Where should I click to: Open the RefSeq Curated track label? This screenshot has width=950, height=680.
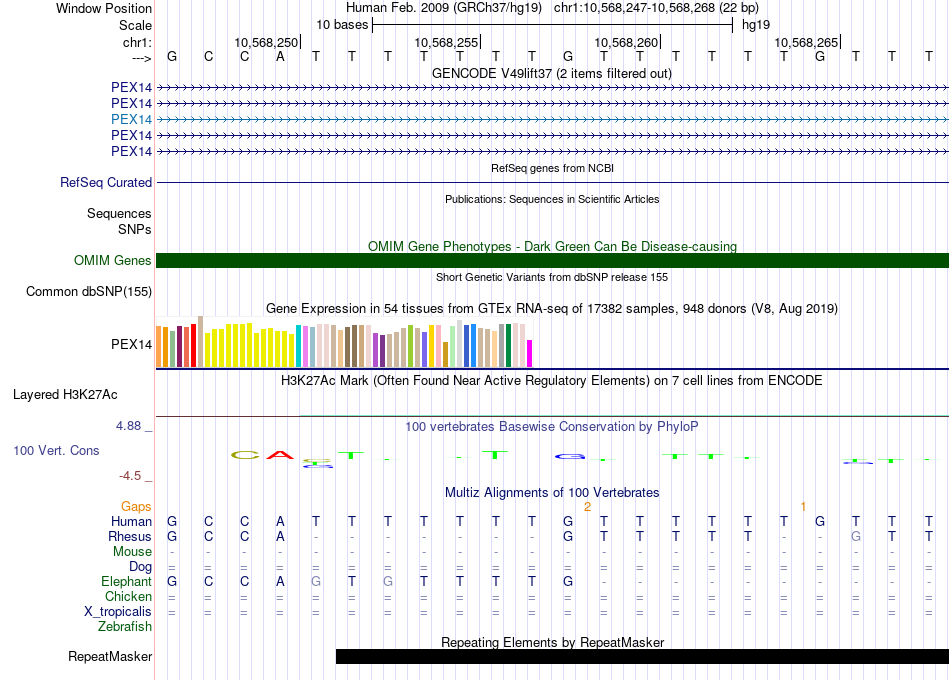click(x=106, y=183)
